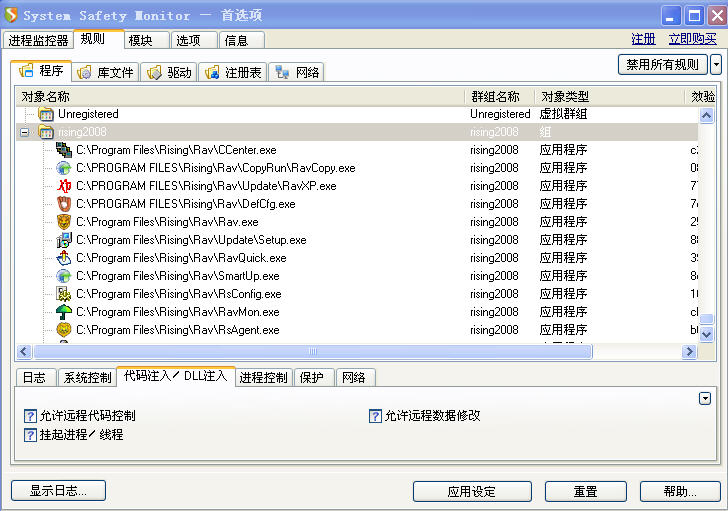
Task: Click the Unregistered group folder icon
Action: [x=46, y=114]
